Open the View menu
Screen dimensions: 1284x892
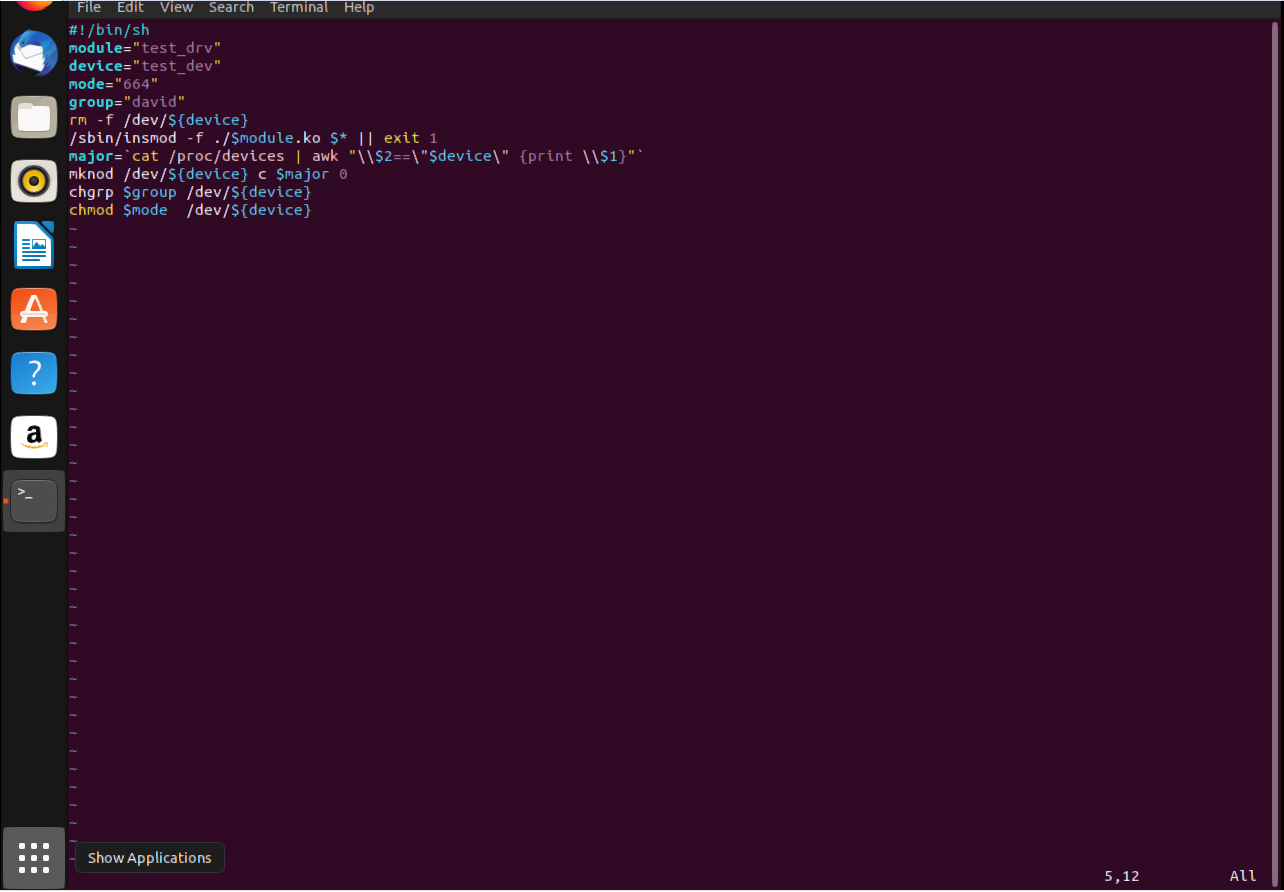[176, 8]
